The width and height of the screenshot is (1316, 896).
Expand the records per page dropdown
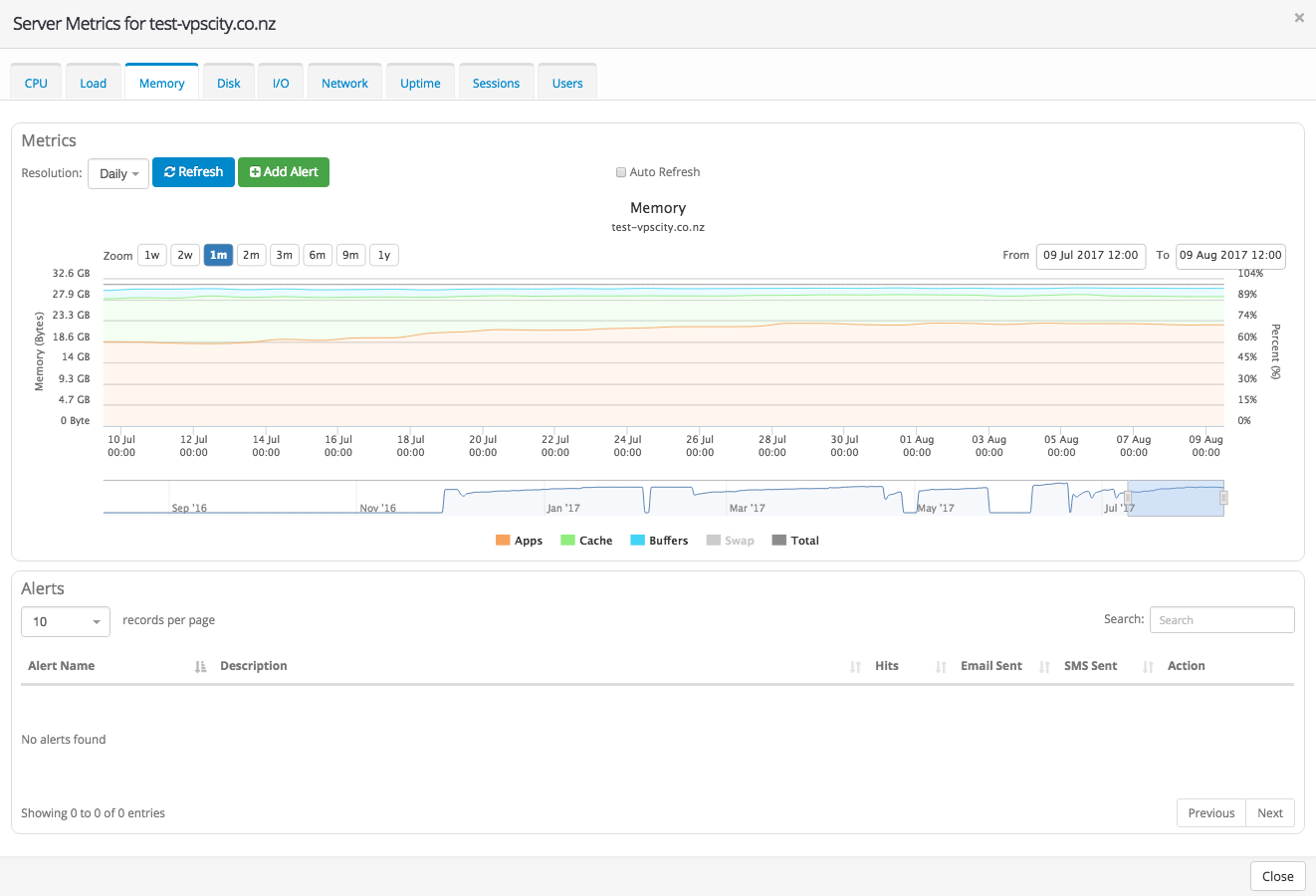(x=66, y=621)
